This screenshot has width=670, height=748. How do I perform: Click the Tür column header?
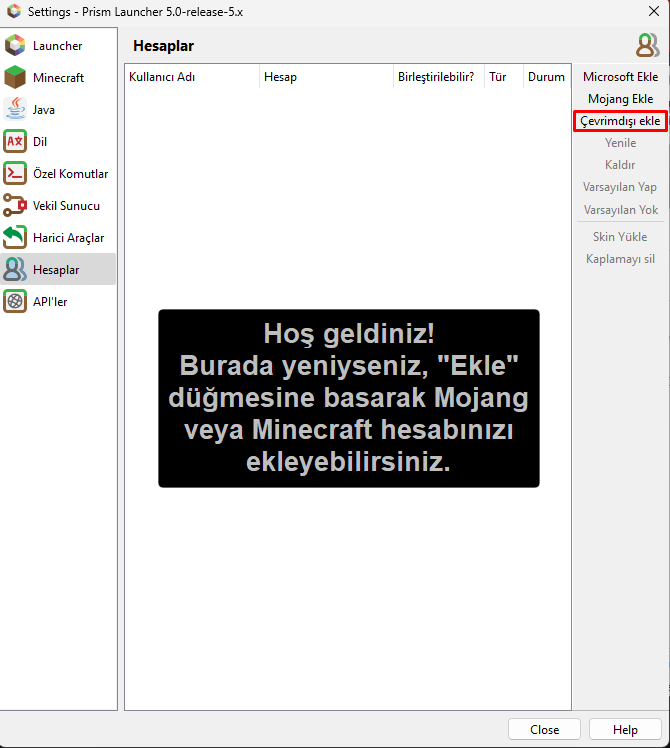coord(504,77)
